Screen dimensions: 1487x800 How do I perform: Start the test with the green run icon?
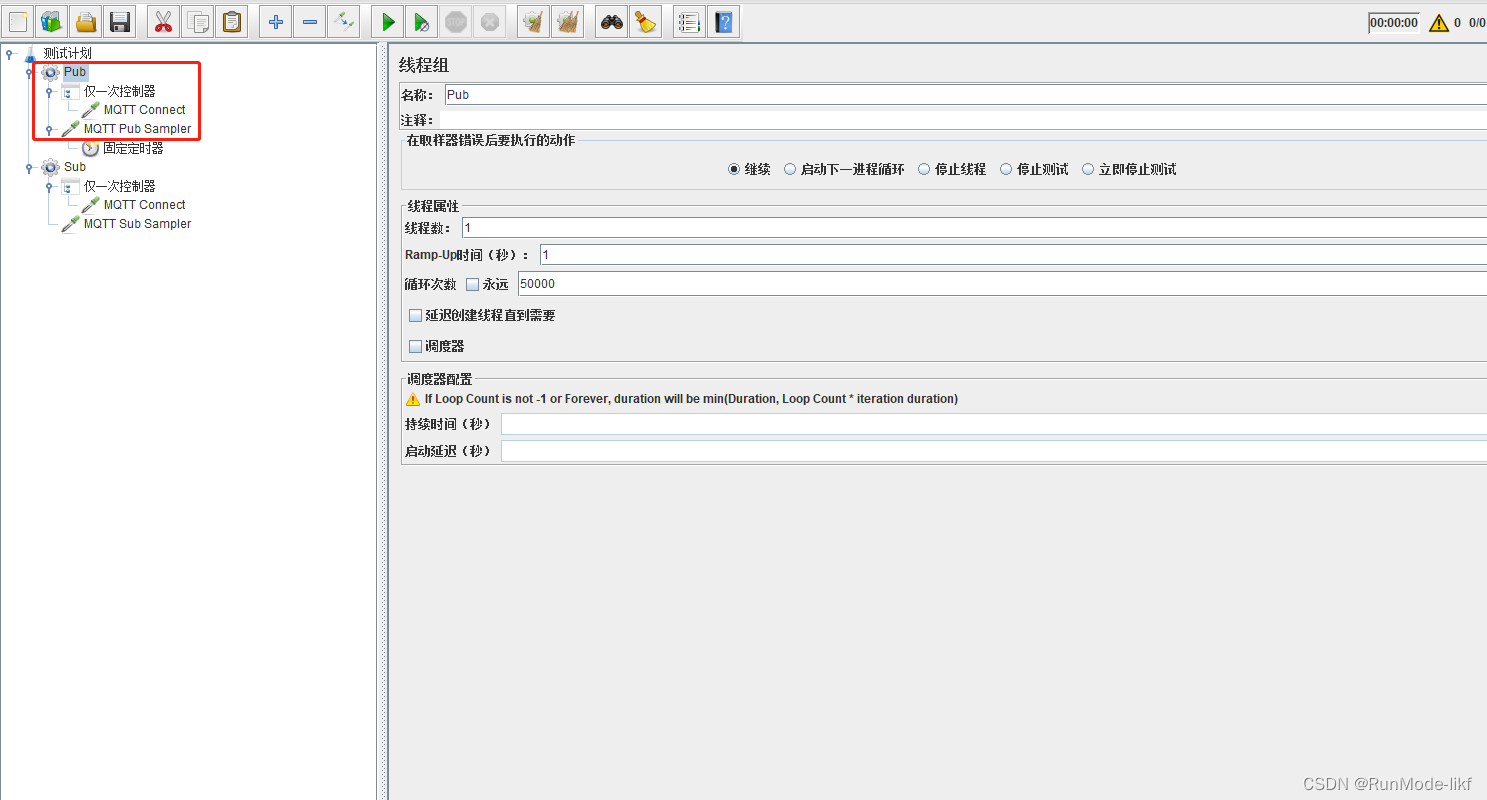[387, 21]
